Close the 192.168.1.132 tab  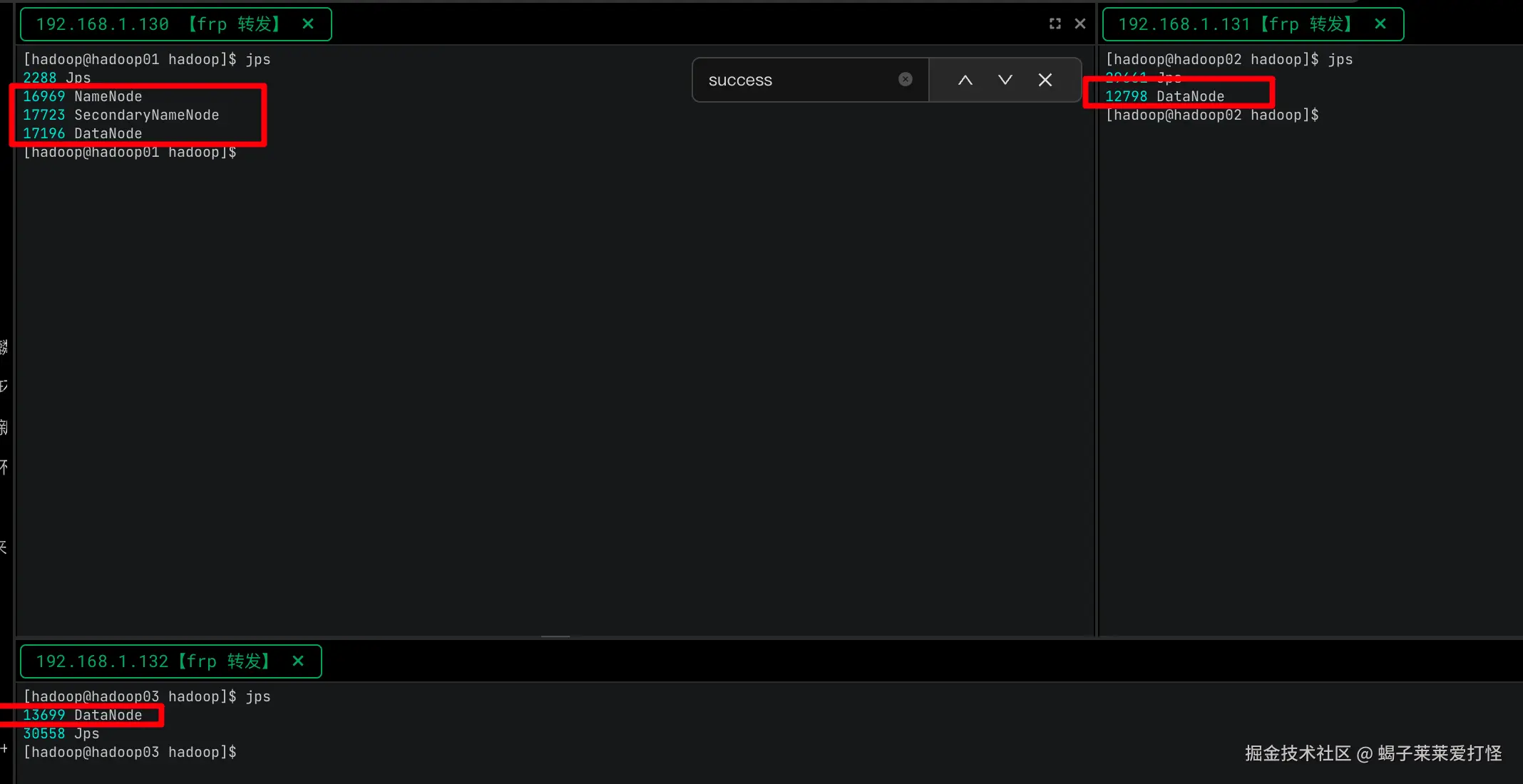pyautogui.click(x=298, y=661)
